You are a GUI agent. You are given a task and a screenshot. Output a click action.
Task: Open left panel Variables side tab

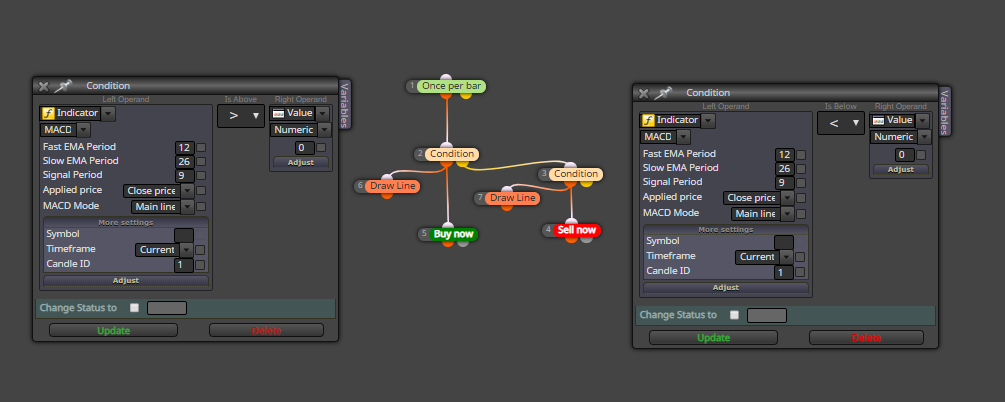(x=344, y=105)
